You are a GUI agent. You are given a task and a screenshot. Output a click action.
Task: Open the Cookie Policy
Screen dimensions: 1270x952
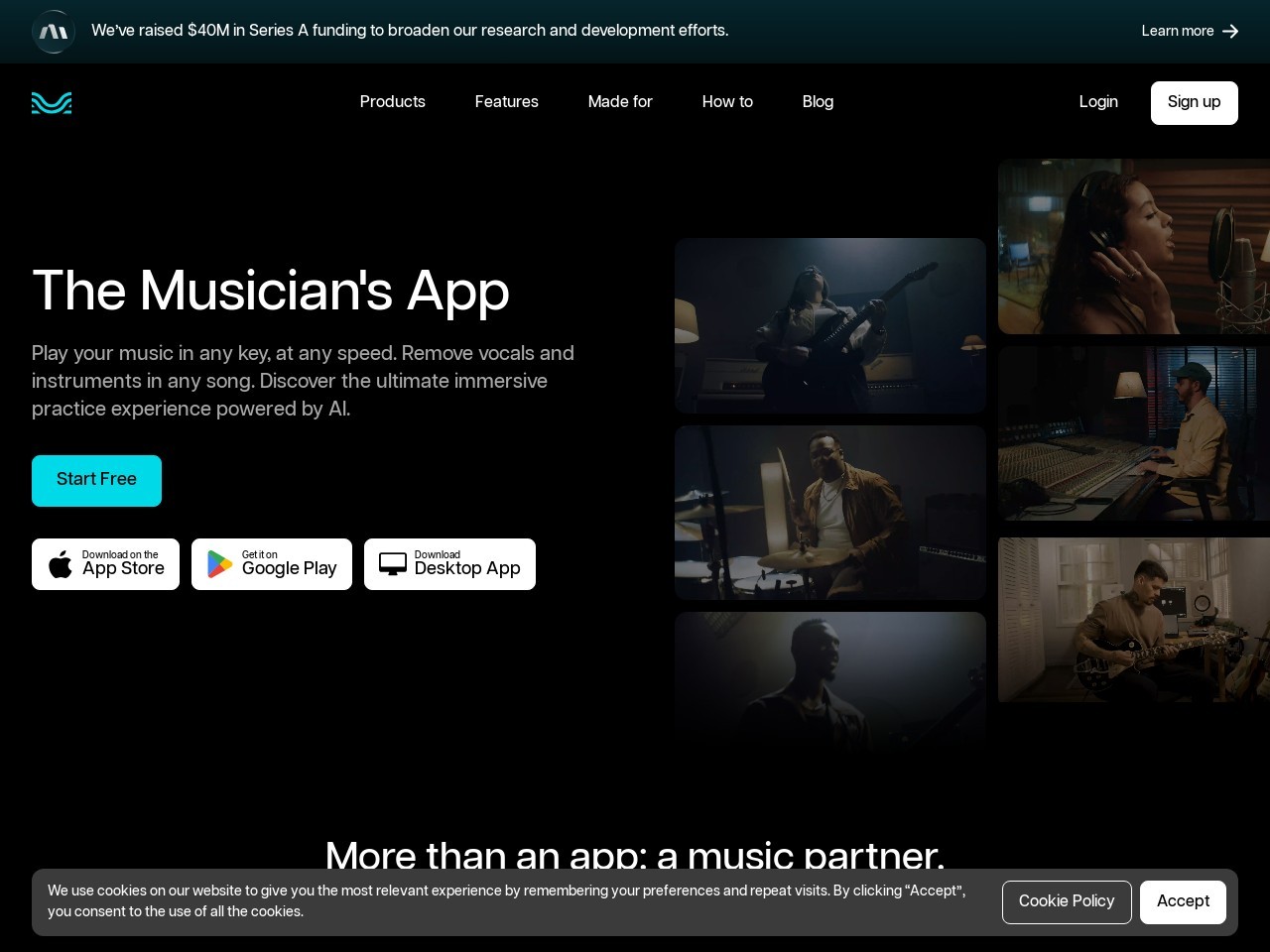point(1067,901)
